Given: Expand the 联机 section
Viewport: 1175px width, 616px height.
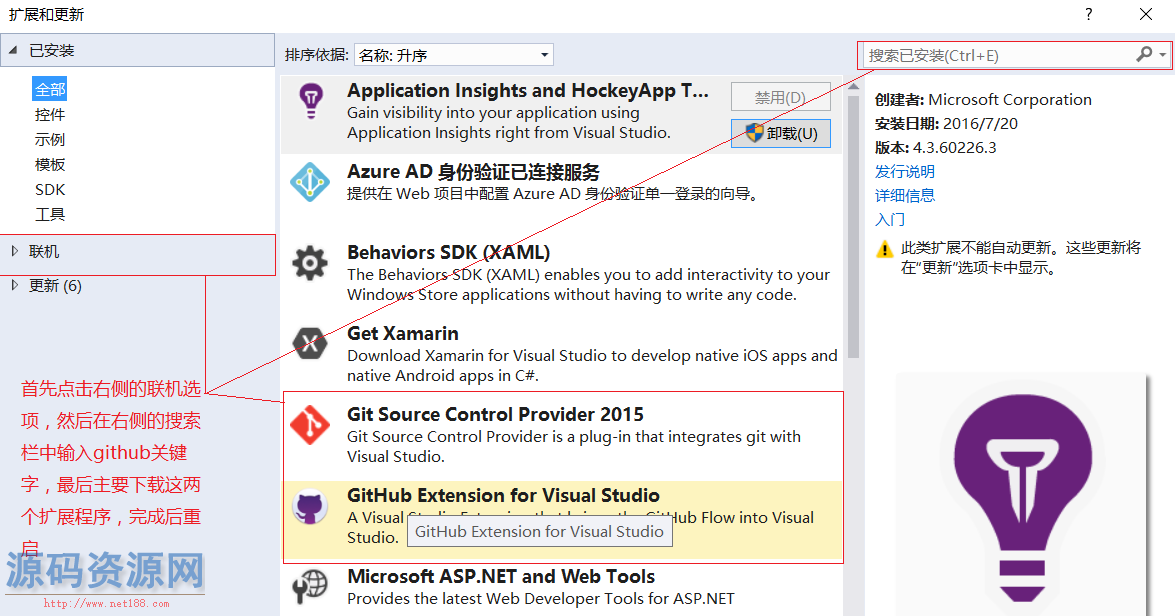Looking at the screenshot, I should tap(14, 252).
